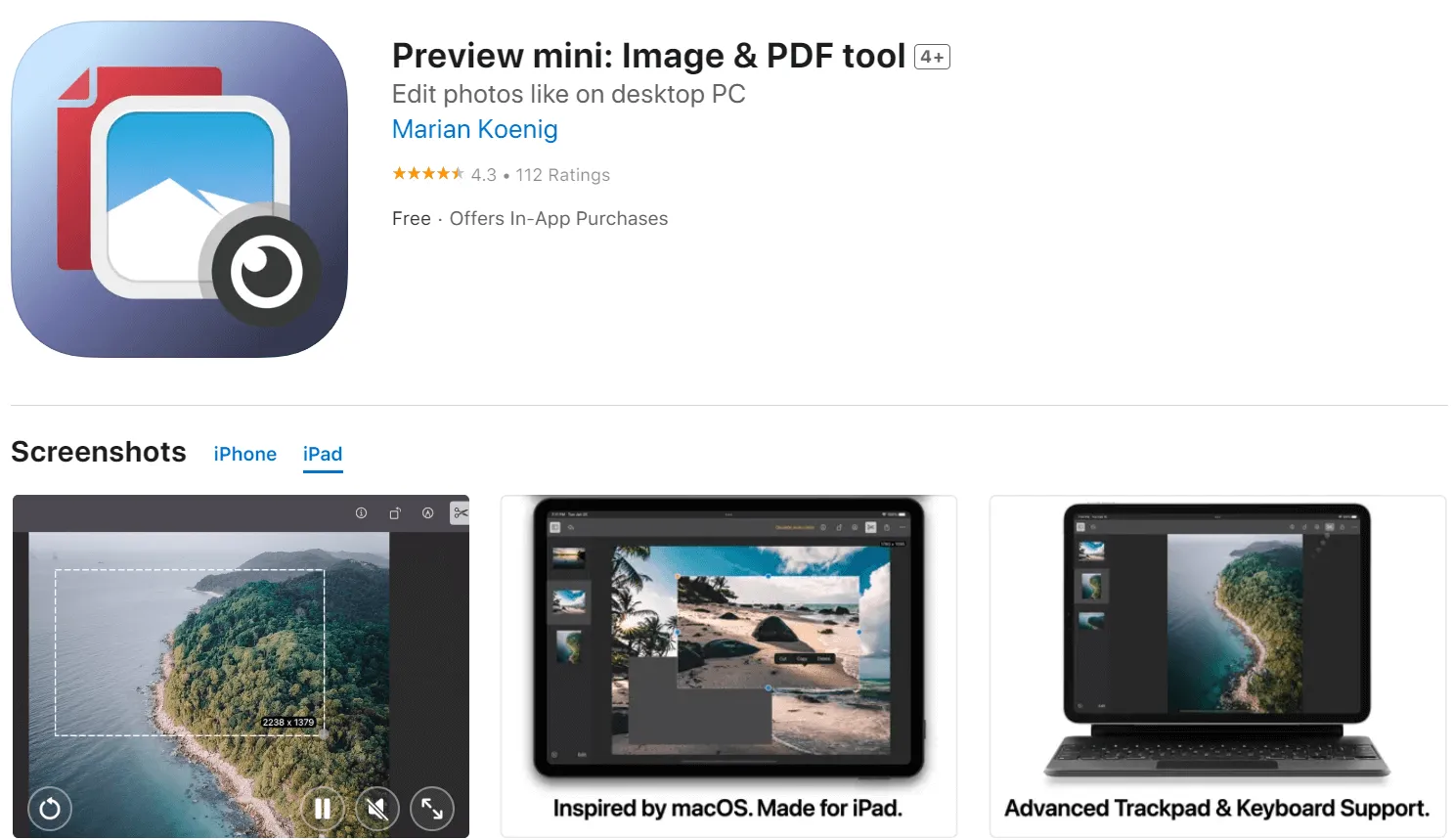Pause the preview video
The height and width of the screenshot is (840, 1453).
click(323, 809)
